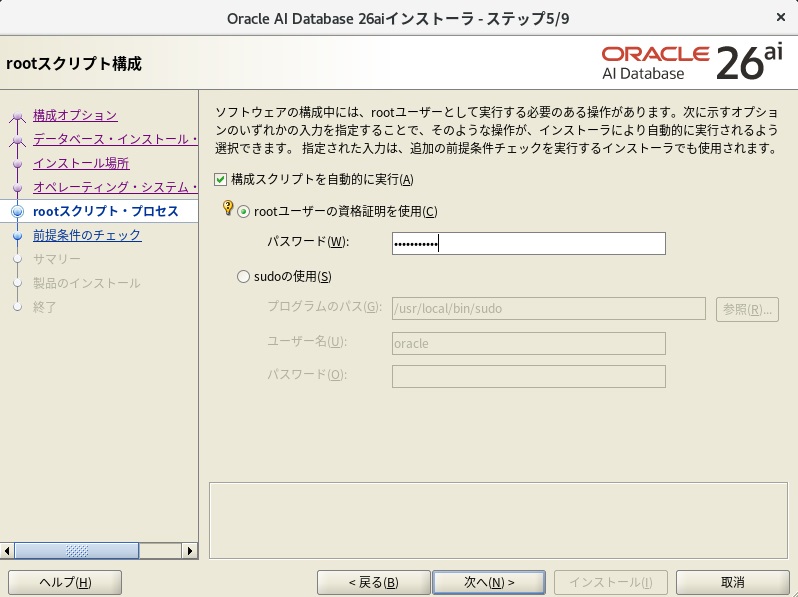Focus the root パスワード input field
Screen dimensions: 798x597
(x=529, y=244)
